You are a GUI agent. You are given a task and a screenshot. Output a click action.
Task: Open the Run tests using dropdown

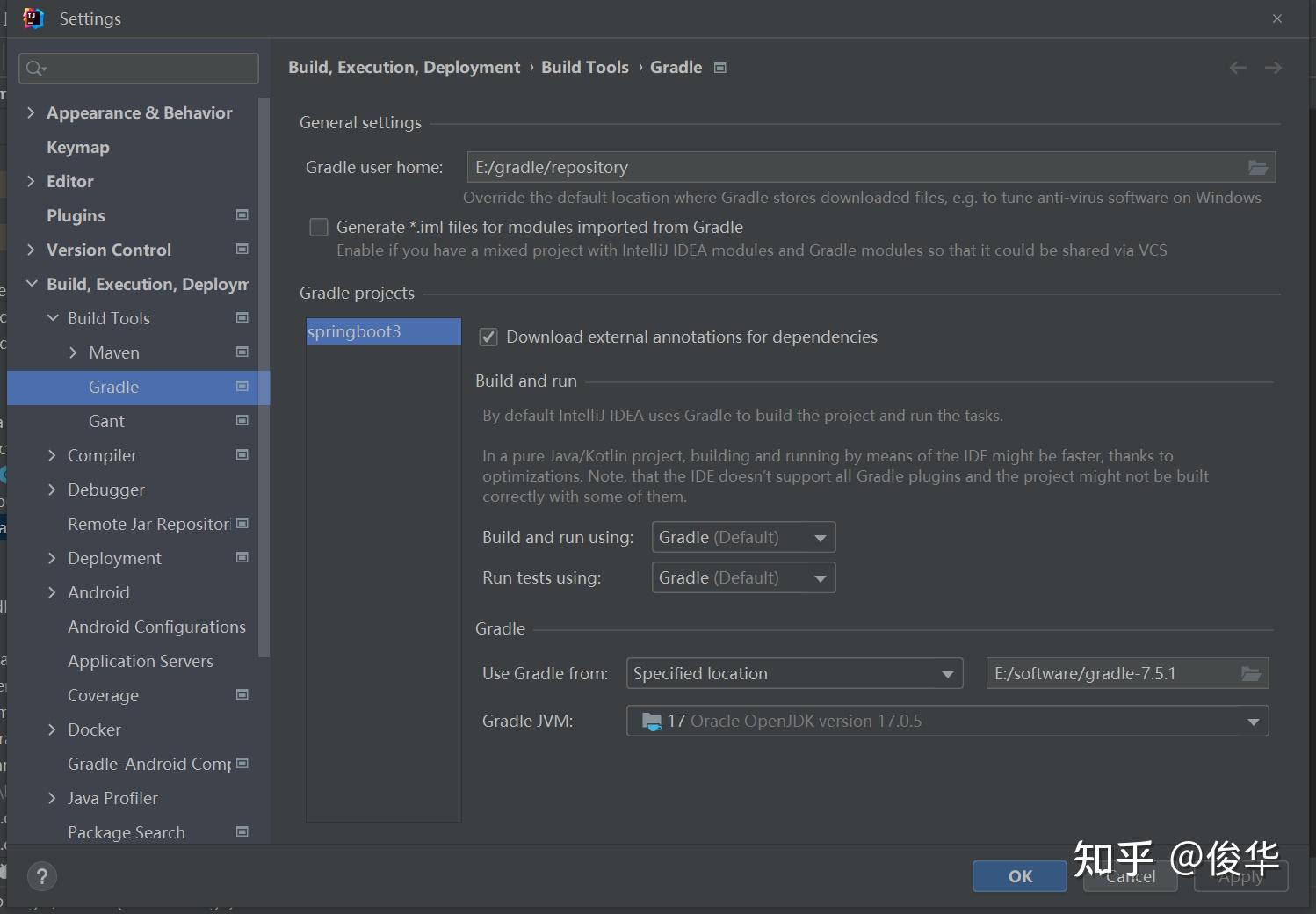point(743,577)
